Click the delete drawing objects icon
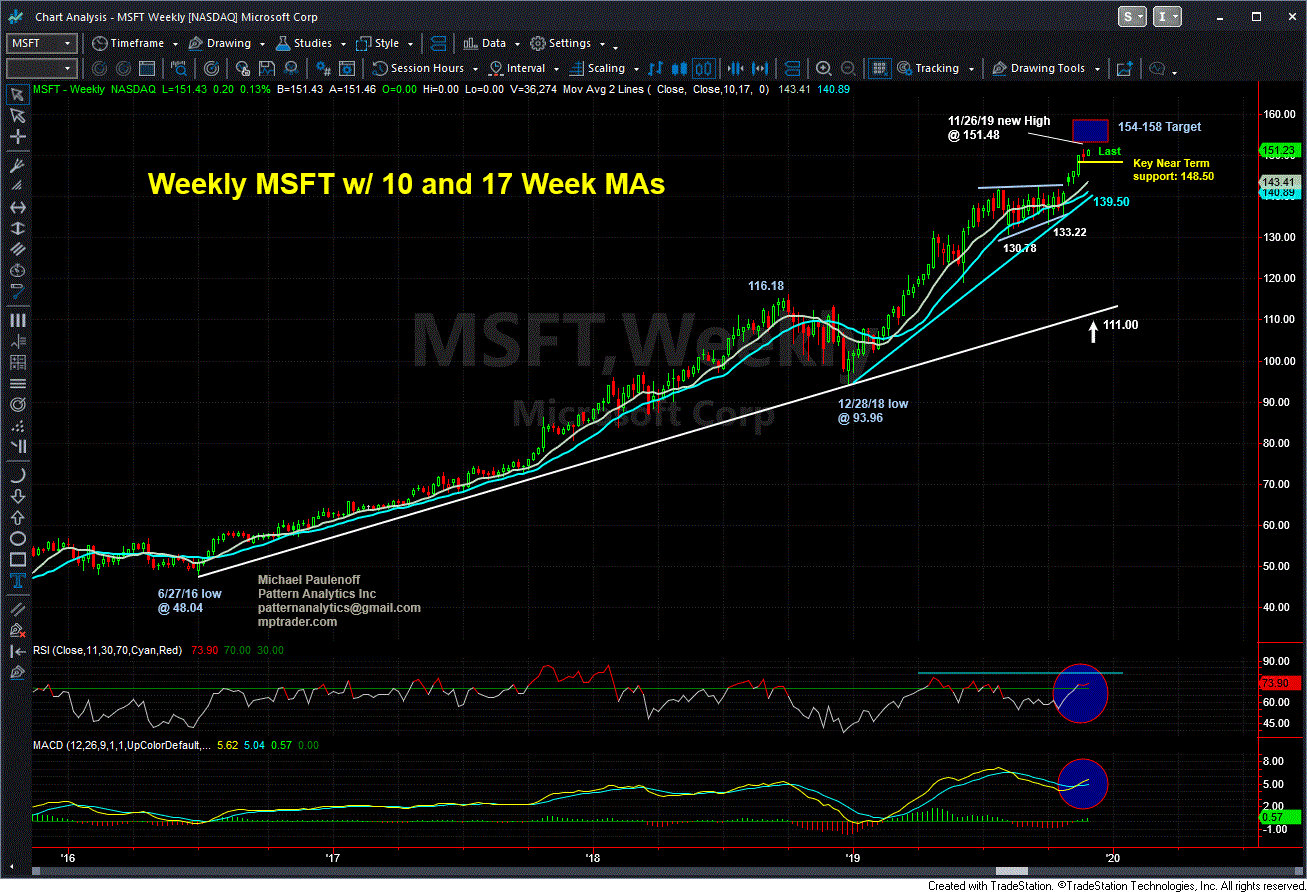The height and width of the screenshot is (892, 1307). tap(16, 631)
